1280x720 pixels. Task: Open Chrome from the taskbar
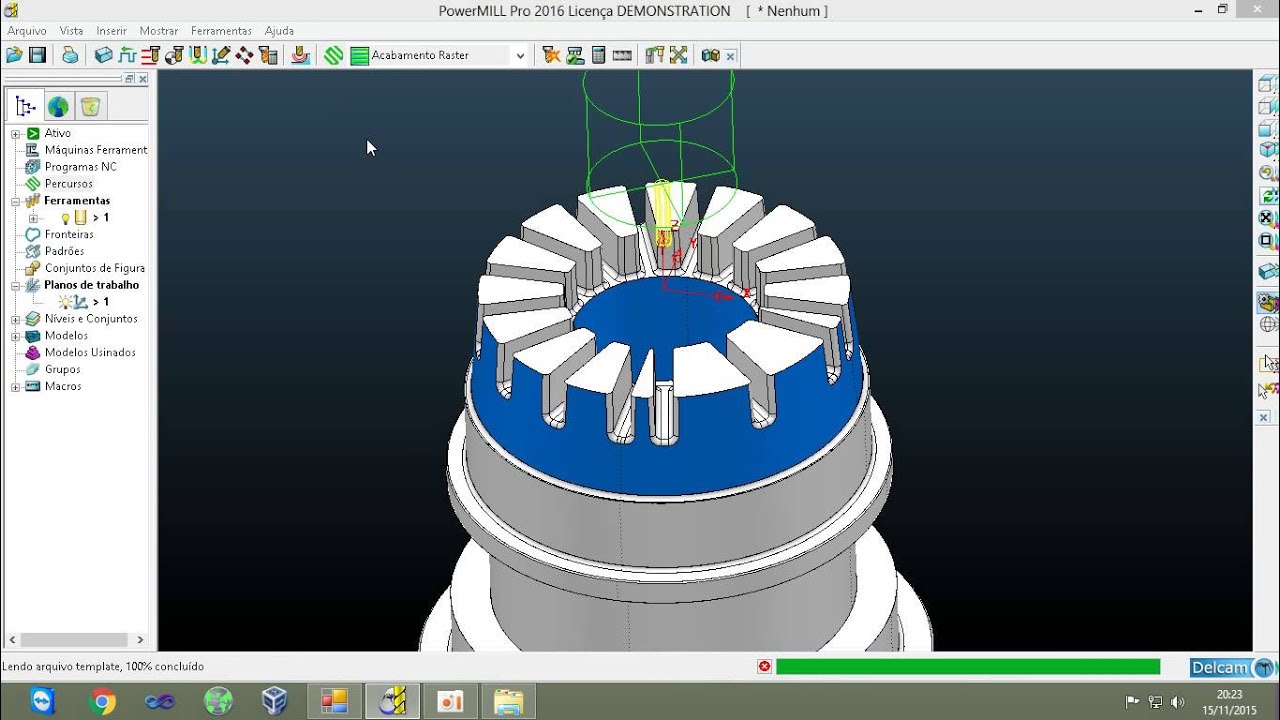(101, 702)
